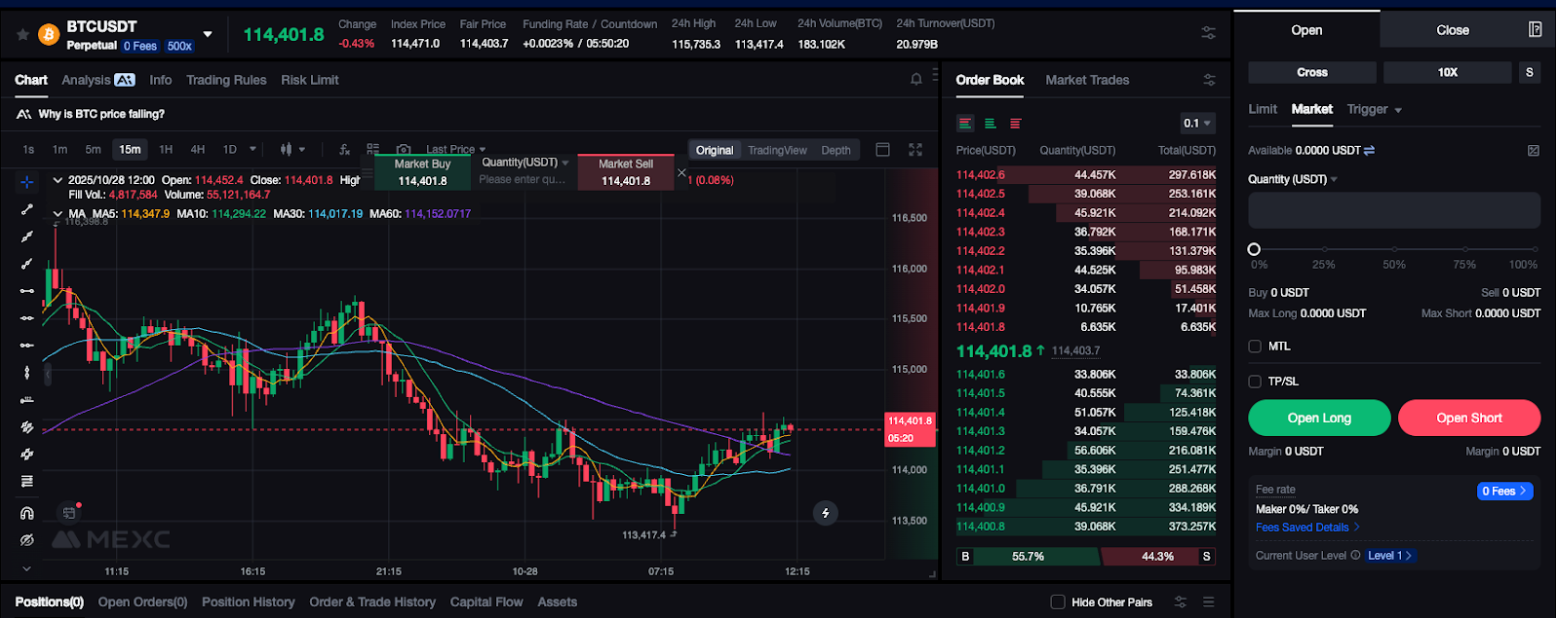Open the Position History tab
Viewport: 1556px width, 618px height.
pos(248,602)
